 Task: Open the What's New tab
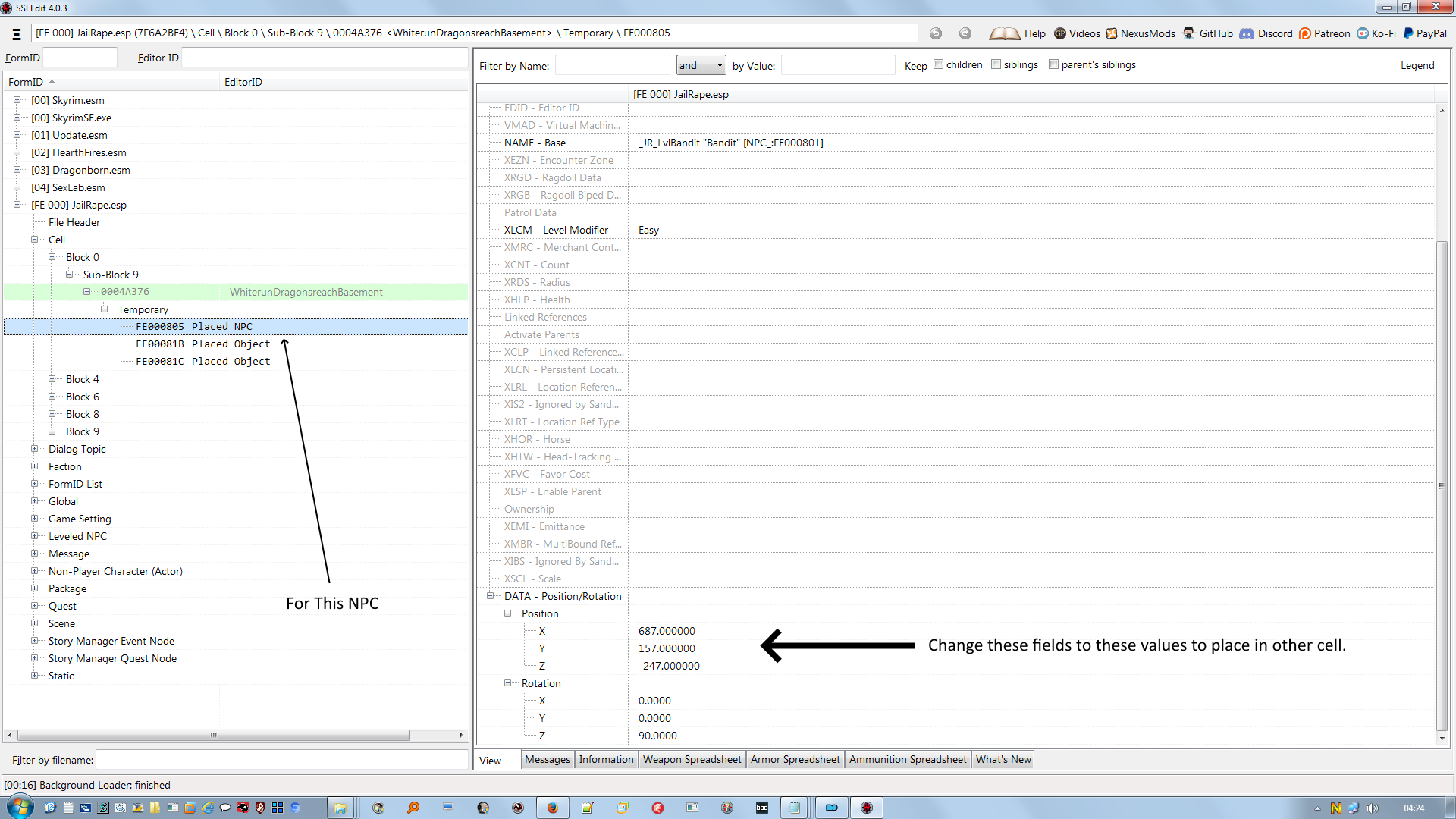pyautogui.click(x=1003, y=759)
